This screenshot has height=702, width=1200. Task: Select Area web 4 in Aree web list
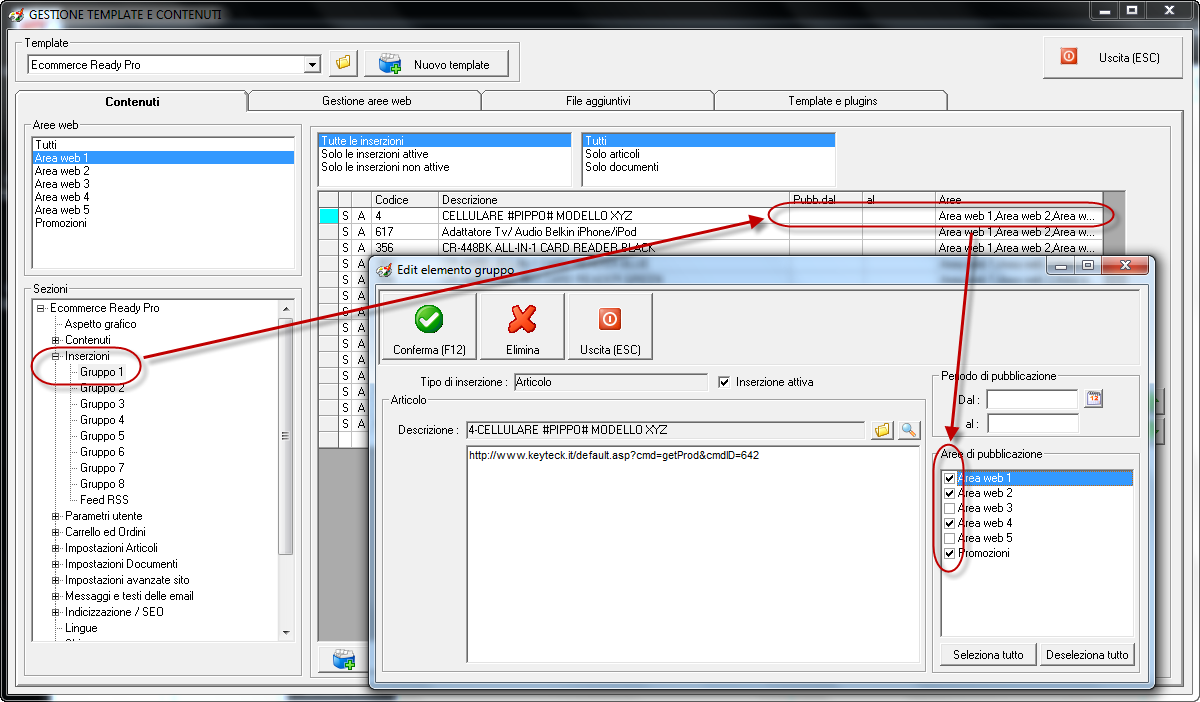163,197
